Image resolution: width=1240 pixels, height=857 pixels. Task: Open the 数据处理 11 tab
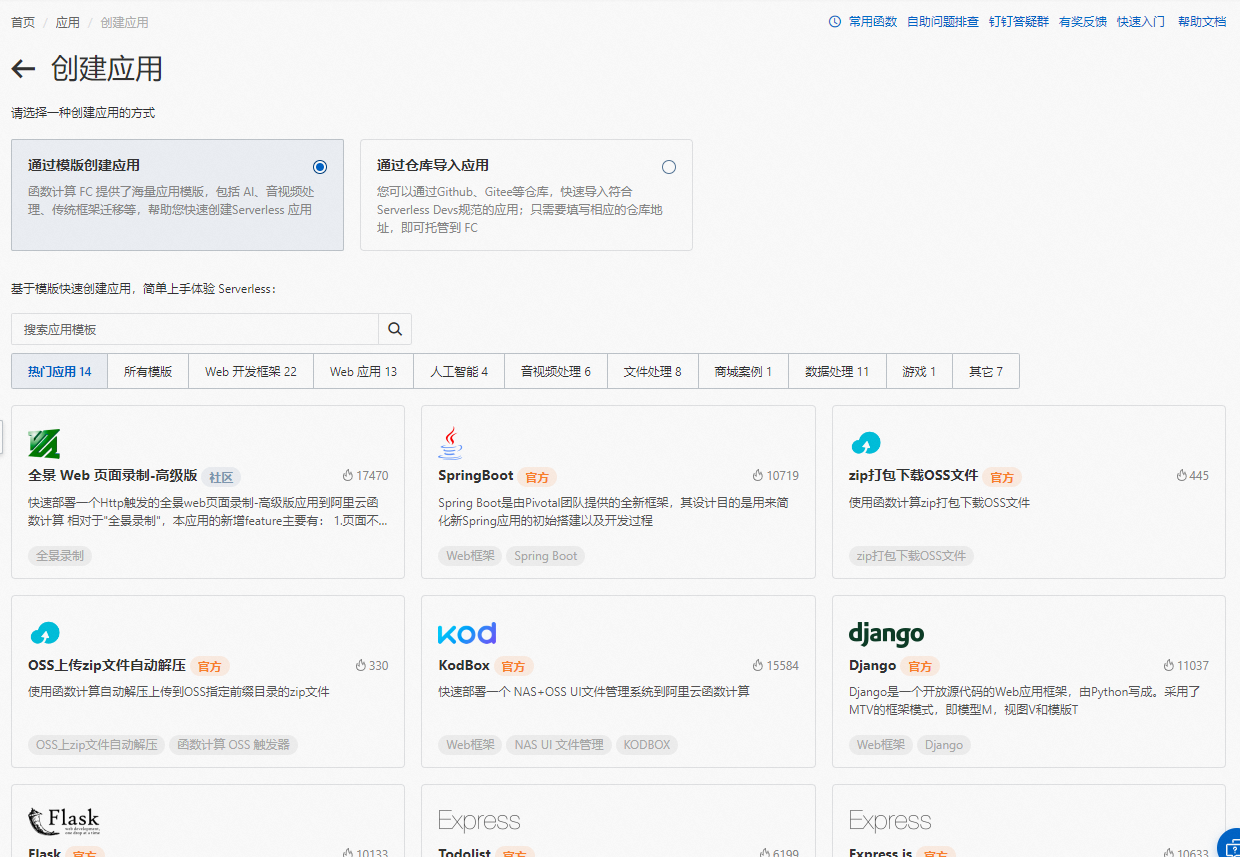tap(837, 371)
